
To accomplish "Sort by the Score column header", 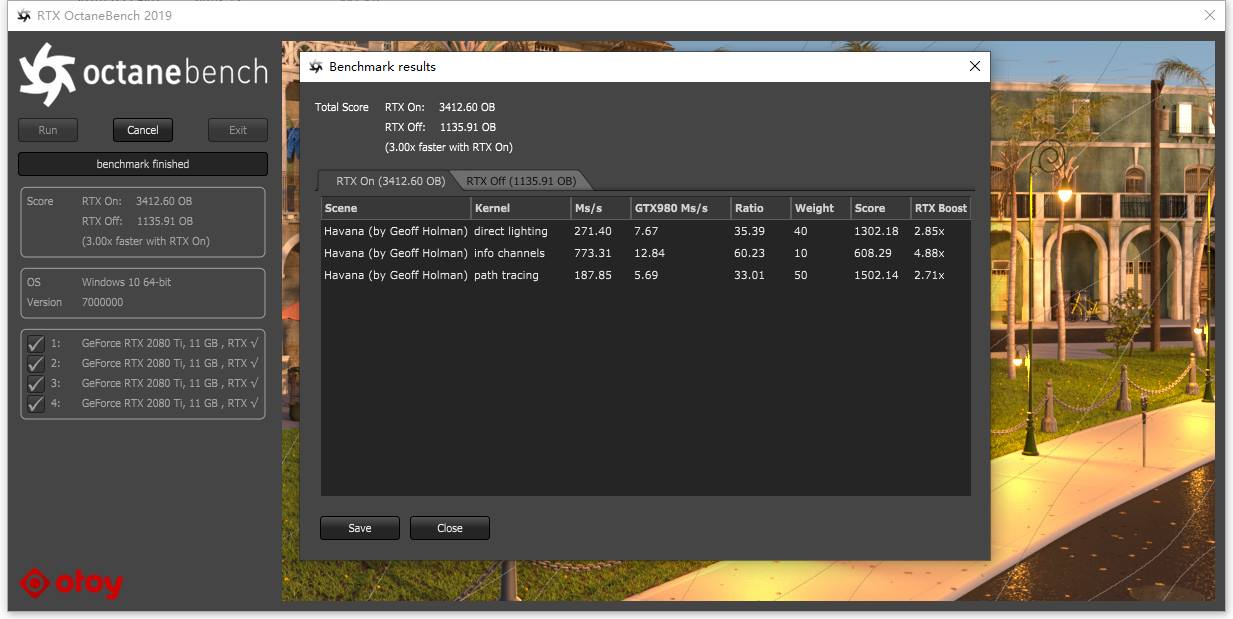I will (x=881, y=208).
